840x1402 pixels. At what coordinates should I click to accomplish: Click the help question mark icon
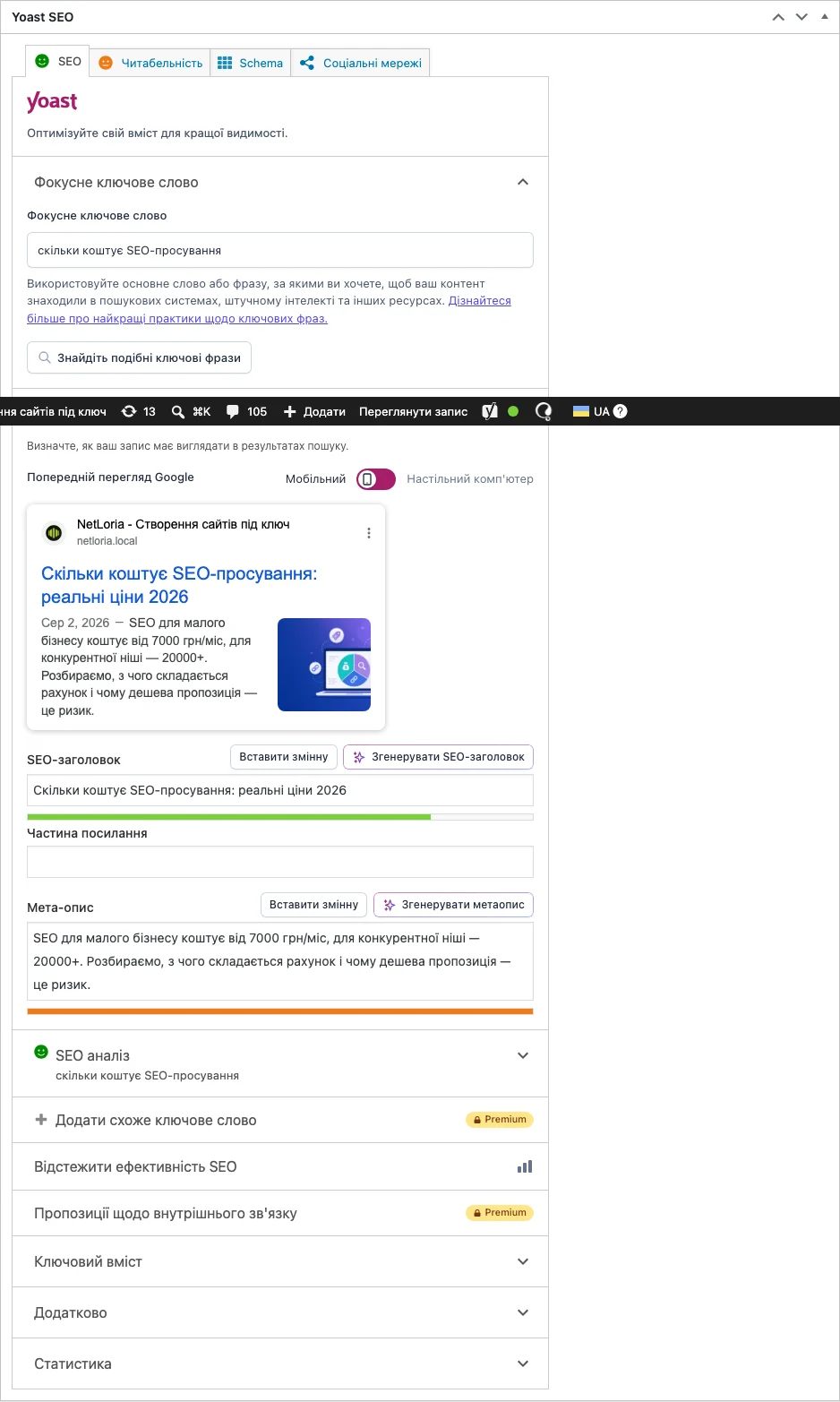coord(621,411)
